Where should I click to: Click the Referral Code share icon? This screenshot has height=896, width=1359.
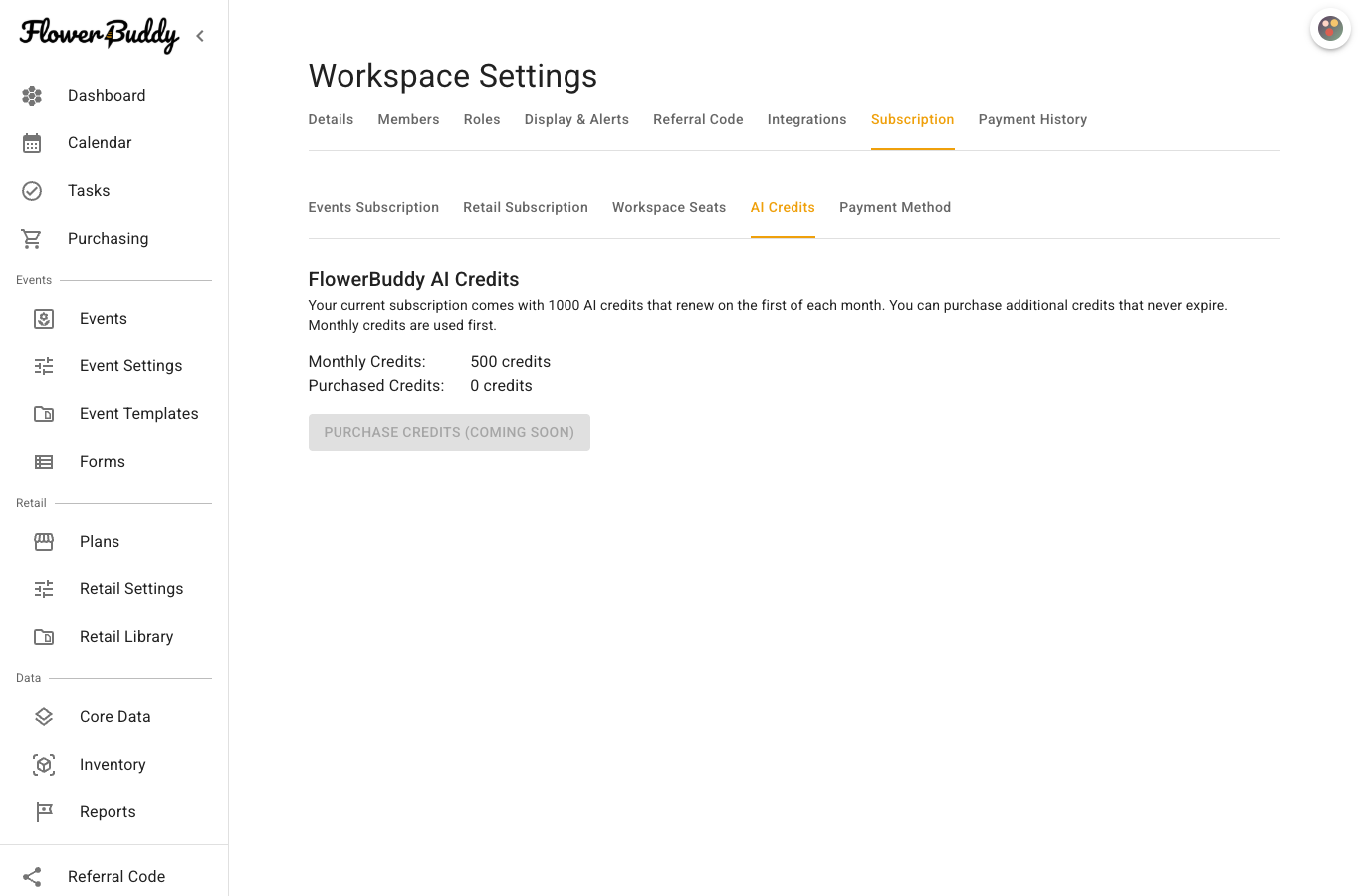(x=32, y=877)
